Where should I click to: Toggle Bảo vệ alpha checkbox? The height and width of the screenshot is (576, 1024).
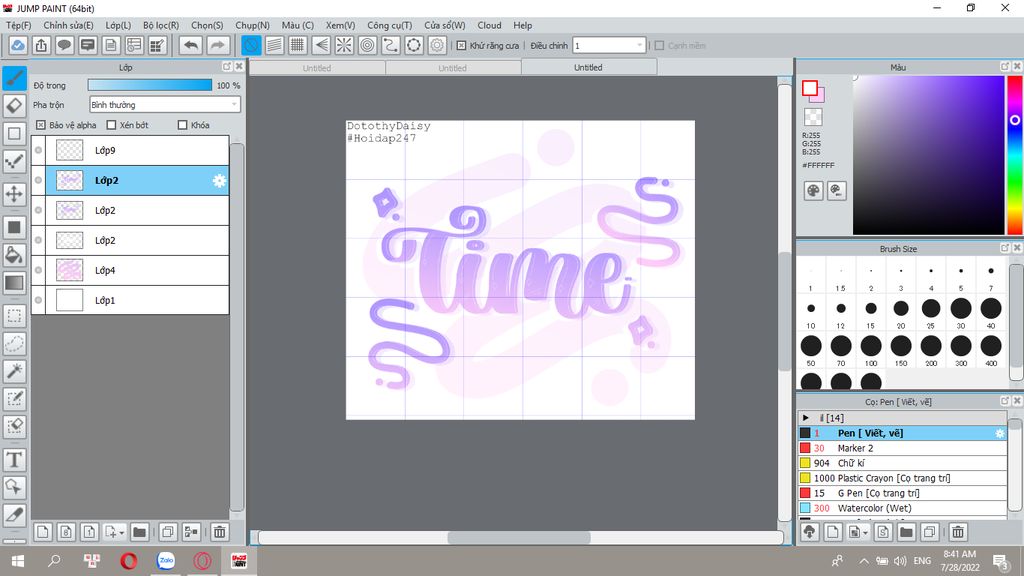pyautogui.click(x=40, y=125)
